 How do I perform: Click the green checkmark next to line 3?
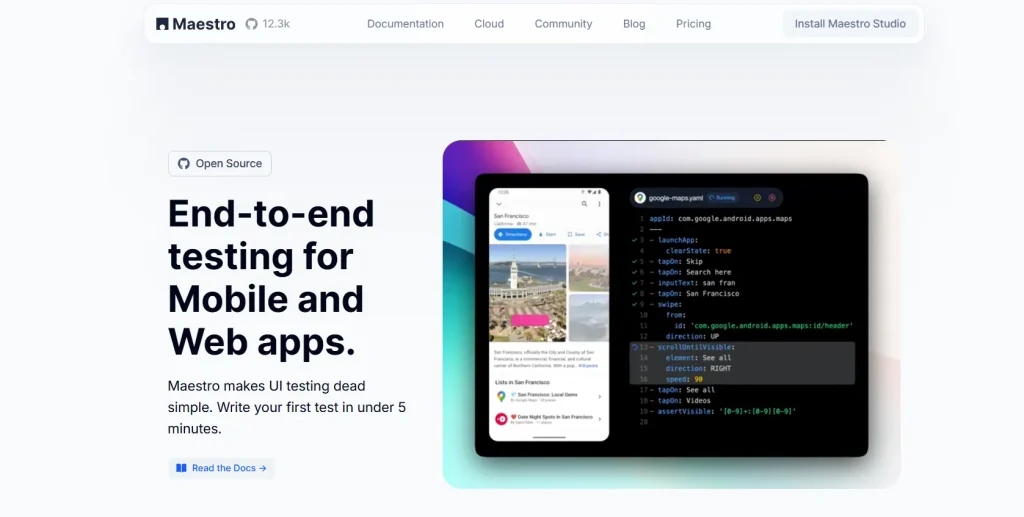pyautogui.click(x=634, y=240)
